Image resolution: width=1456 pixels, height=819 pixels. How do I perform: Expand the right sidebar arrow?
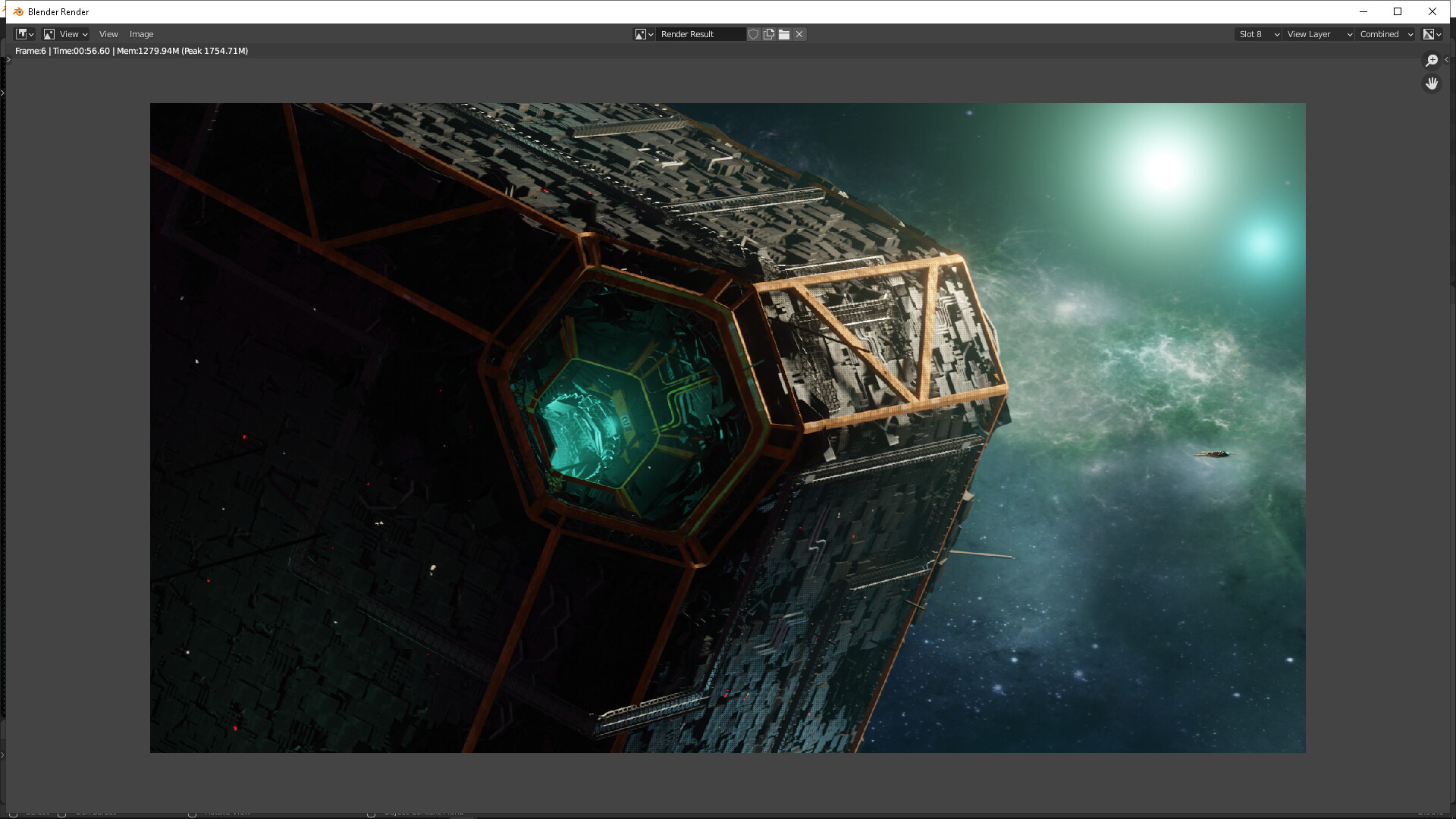pos(1447,60)
